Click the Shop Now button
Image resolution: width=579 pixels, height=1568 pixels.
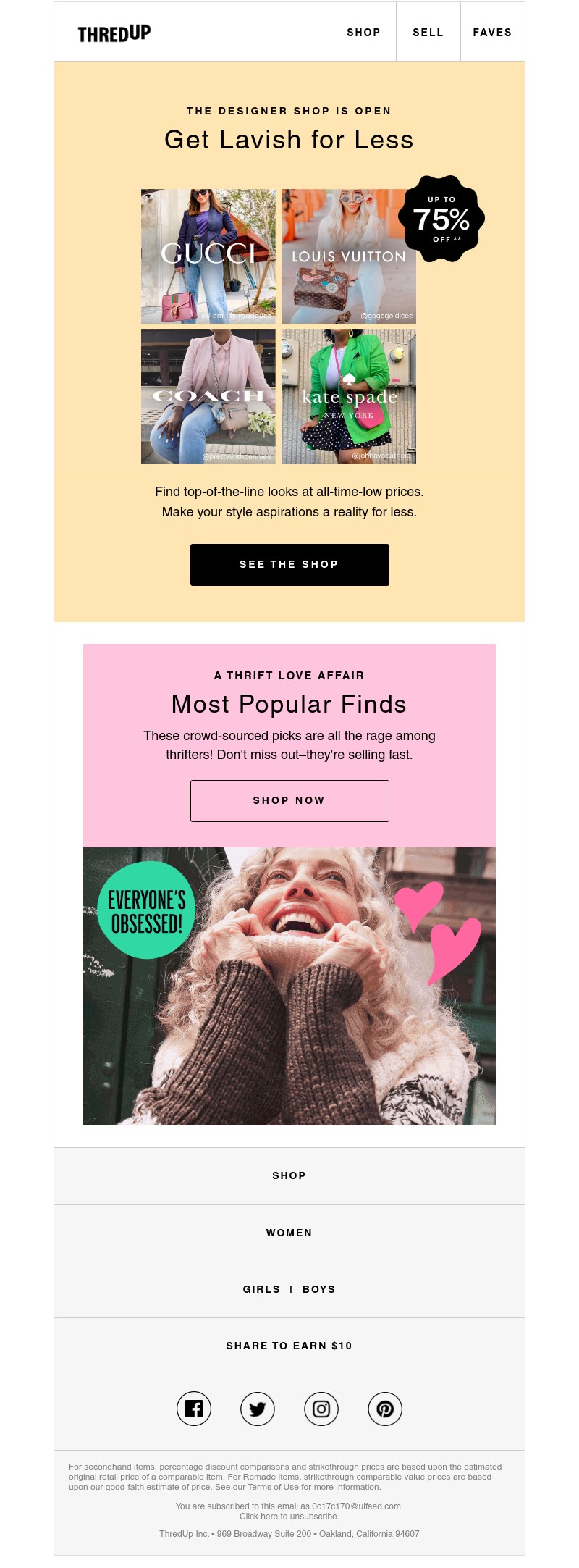click(x=289, y=801)
